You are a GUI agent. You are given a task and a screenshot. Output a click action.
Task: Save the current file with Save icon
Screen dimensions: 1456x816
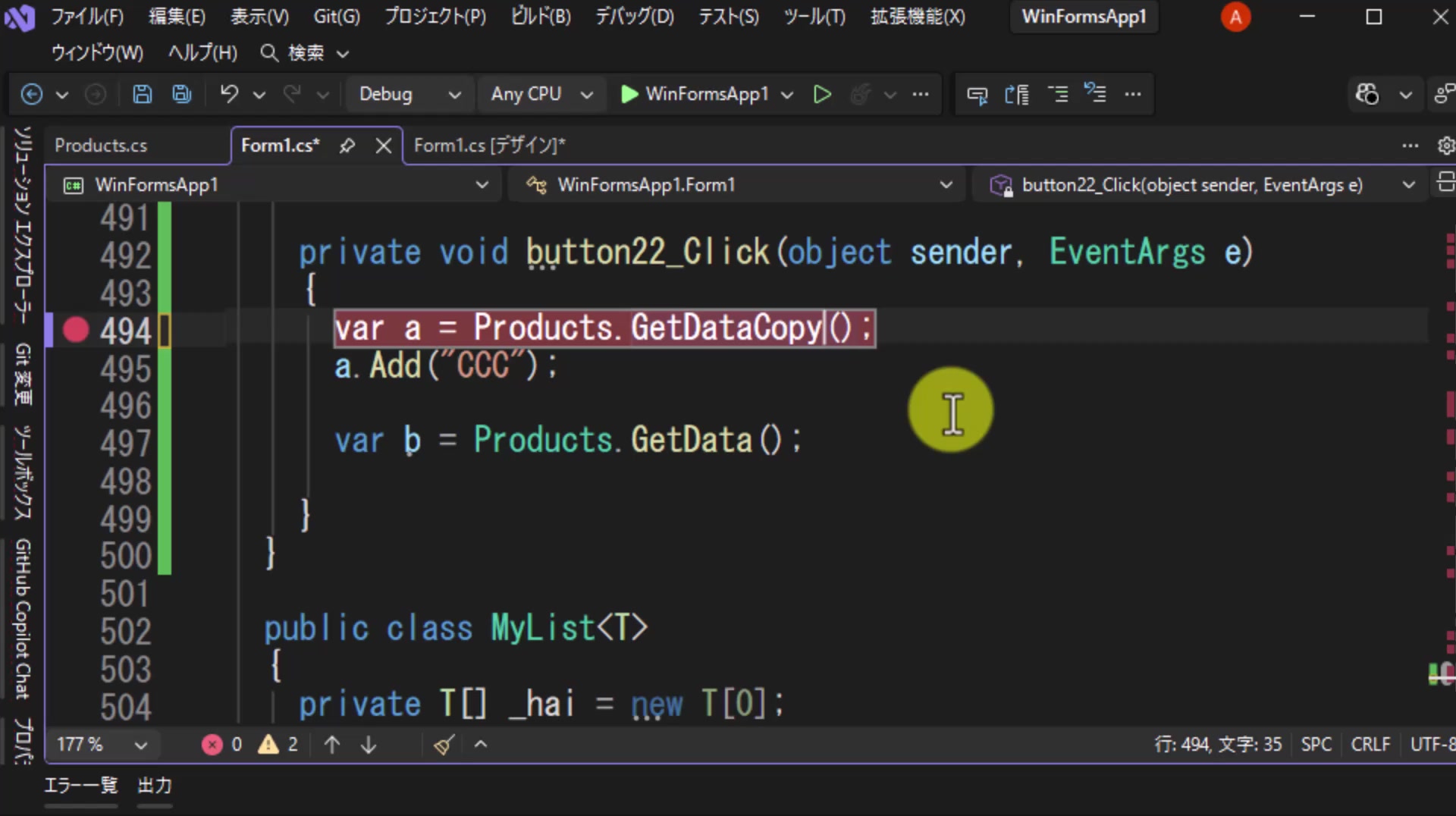143,94
